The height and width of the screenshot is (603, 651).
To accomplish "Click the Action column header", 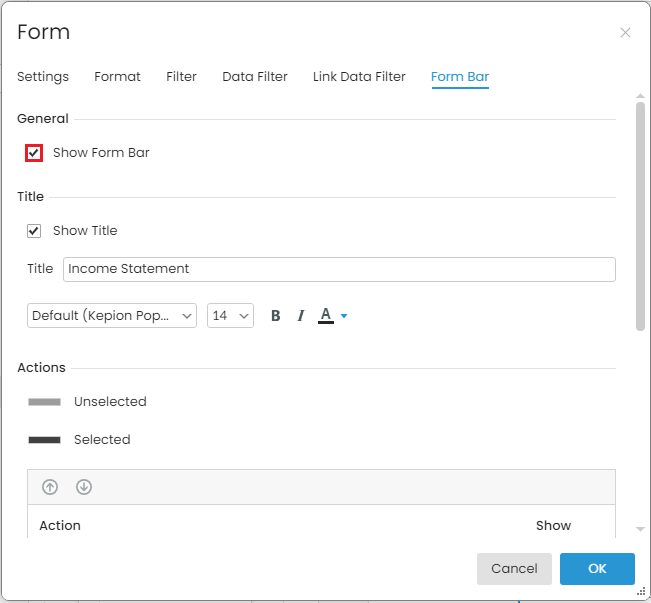I will point(60,525).
